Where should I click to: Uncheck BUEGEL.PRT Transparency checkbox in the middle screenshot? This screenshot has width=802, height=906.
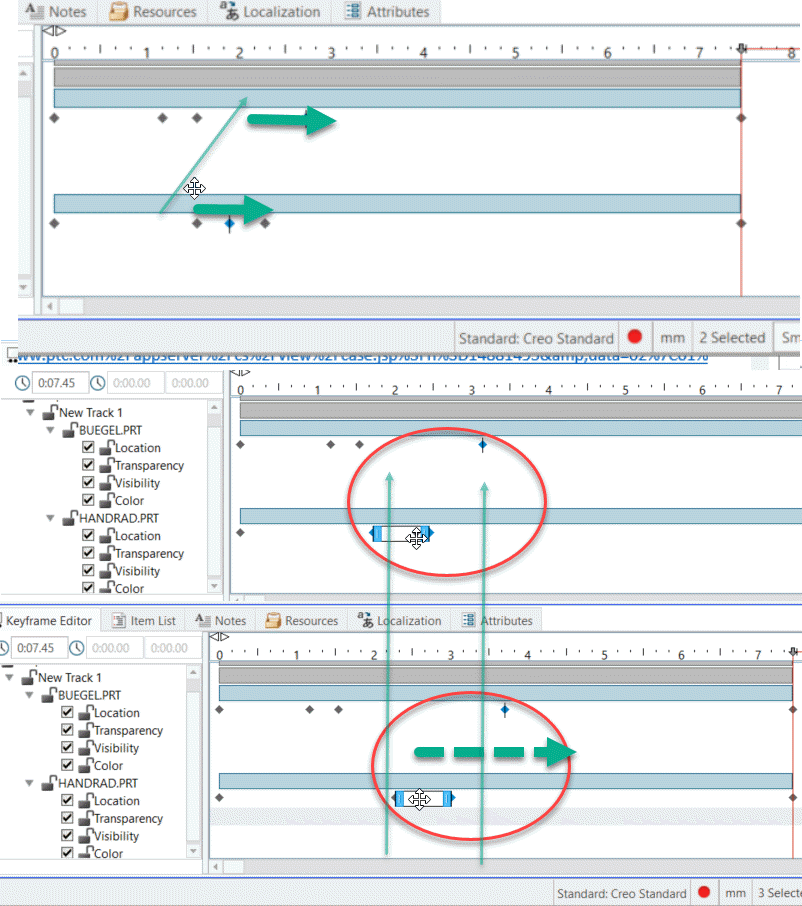tap(88, 465)
